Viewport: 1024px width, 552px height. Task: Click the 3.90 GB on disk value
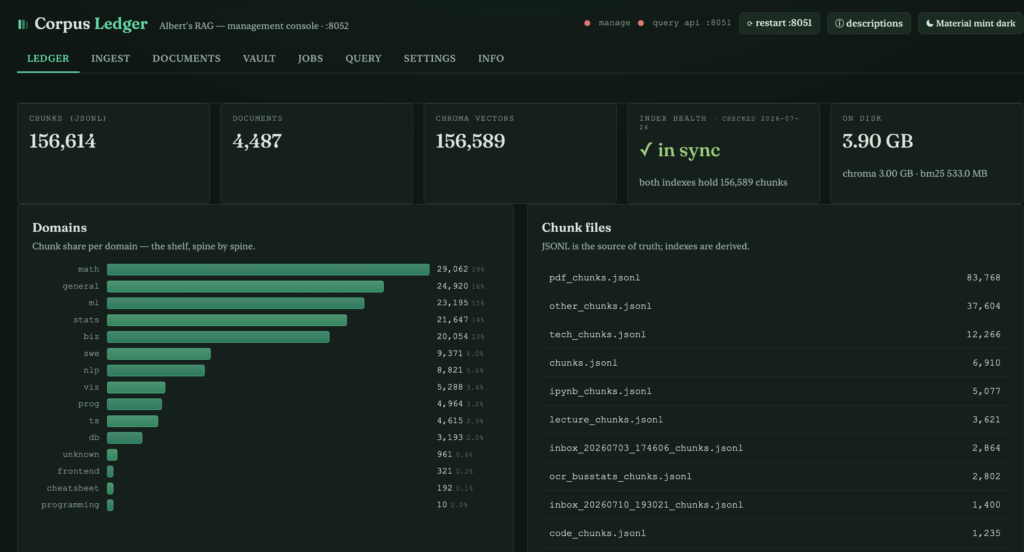(877, 141)
